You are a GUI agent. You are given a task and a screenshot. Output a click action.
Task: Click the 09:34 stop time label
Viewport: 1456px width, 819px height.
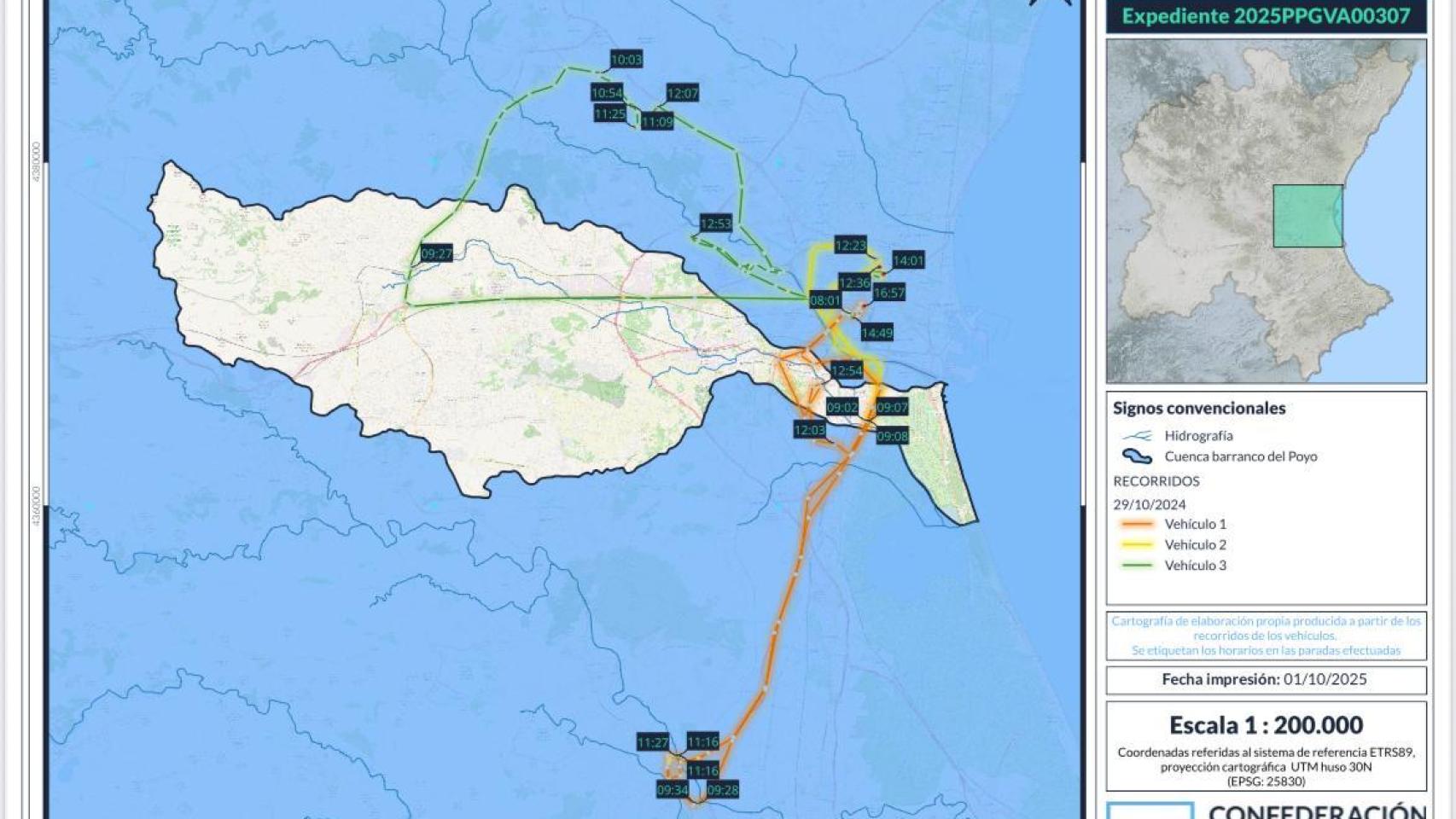pyautogui.click(x=673, y=790)
